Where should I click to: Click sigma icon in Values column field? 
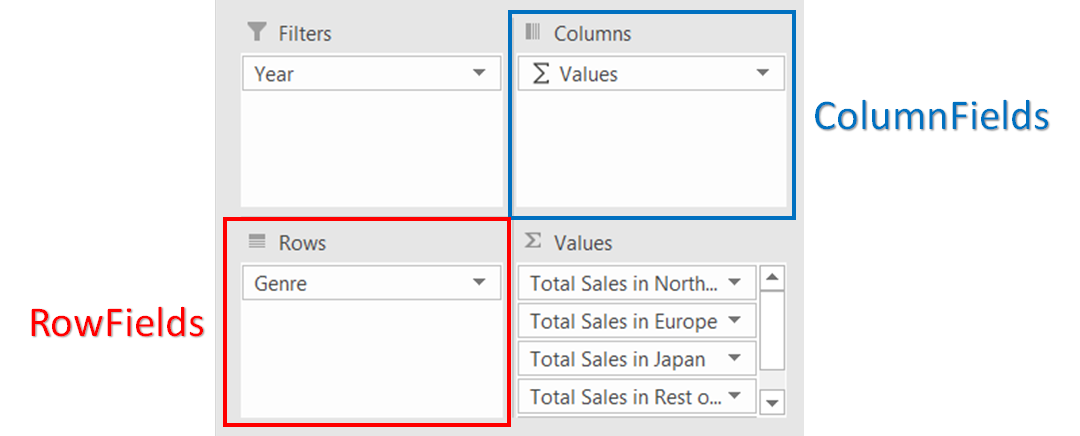(x=541, y=74)
